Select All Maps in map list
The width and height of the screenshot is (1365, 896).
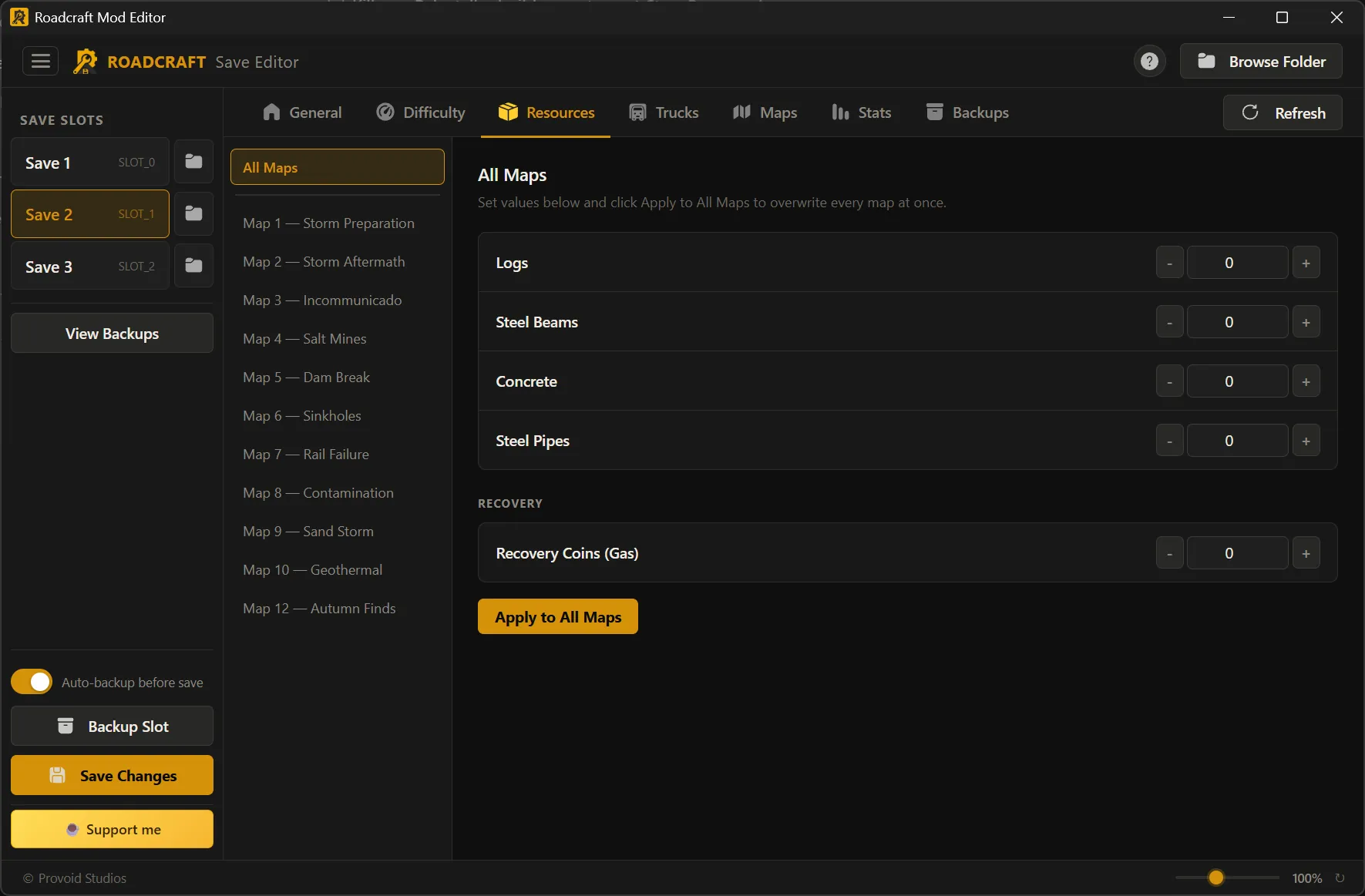pos(338,167)
